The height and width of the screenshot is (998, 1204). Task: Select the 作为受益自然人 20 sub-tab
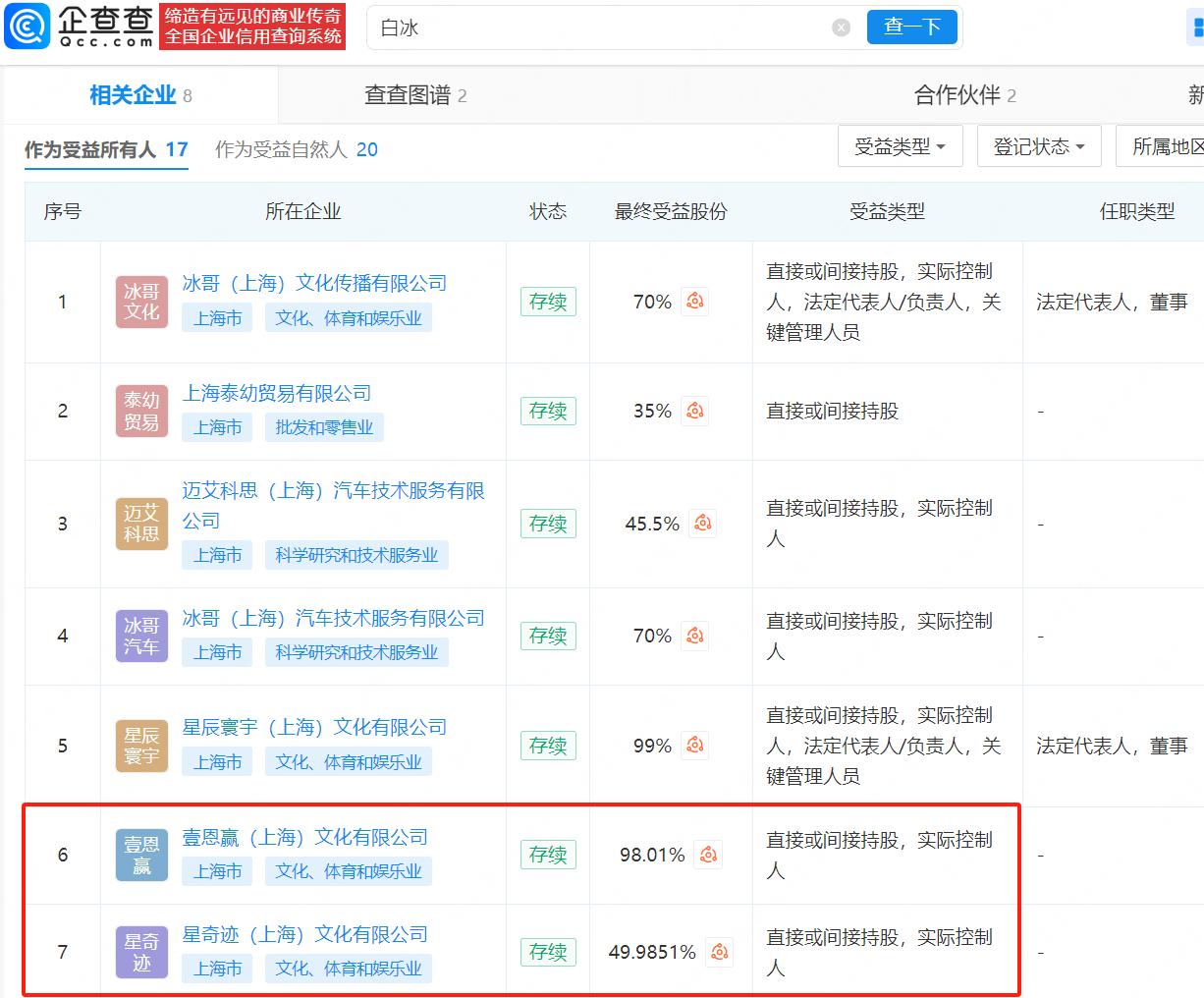click(x=297, y=149)
